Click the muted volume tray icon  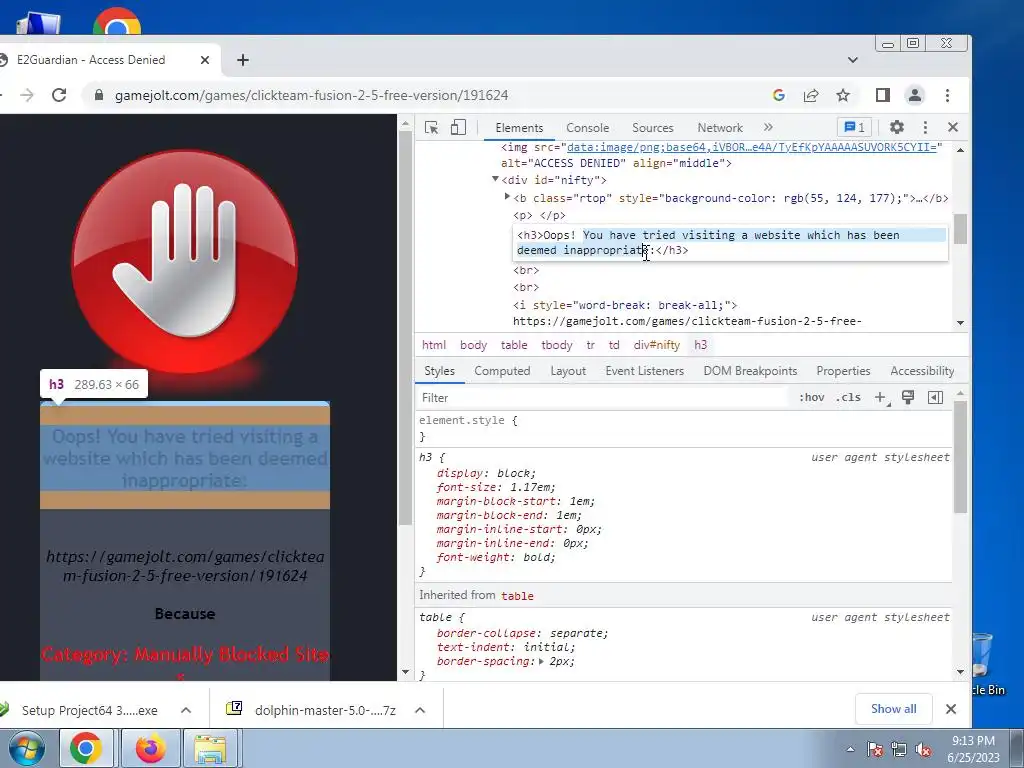(x=923, y=749)
